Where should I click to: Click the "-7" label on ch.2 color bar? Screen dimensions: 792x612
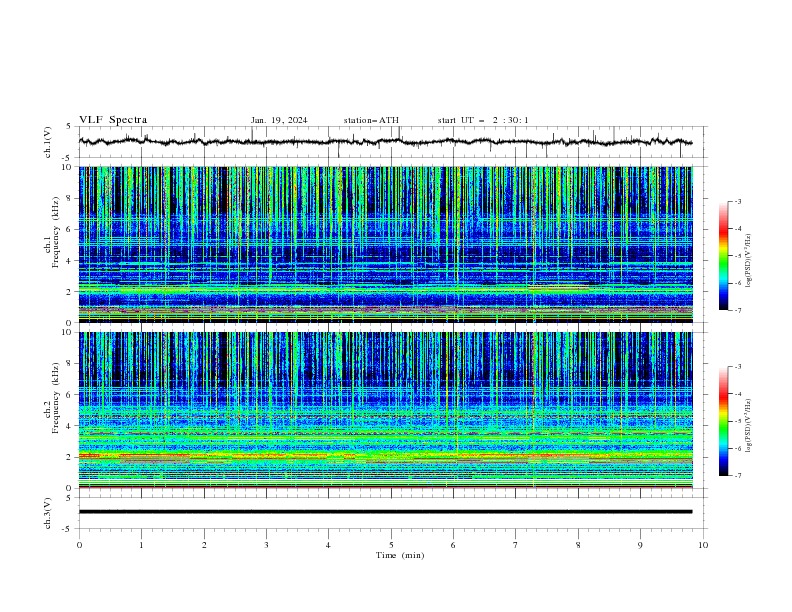click(737, 475)
